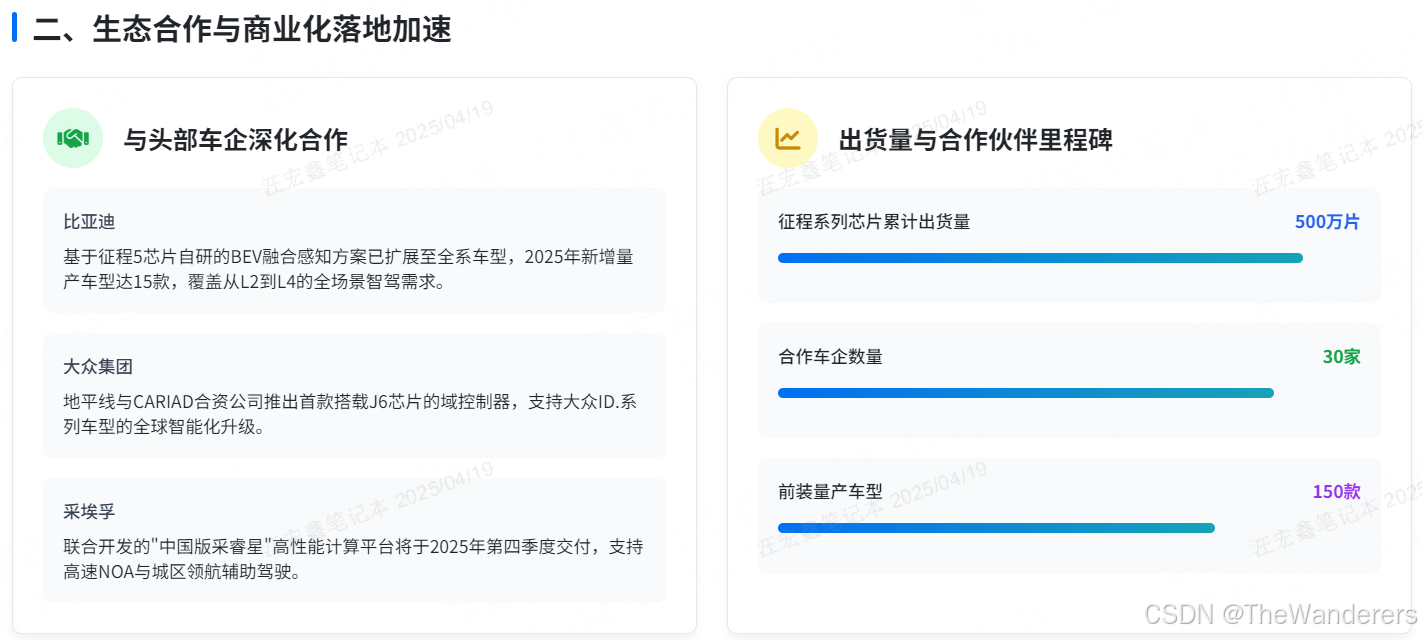1422x640 pixels.
Task: Open the 征程系列芯片累计出货量 milestone card
Action: (x=1070, y=246)
